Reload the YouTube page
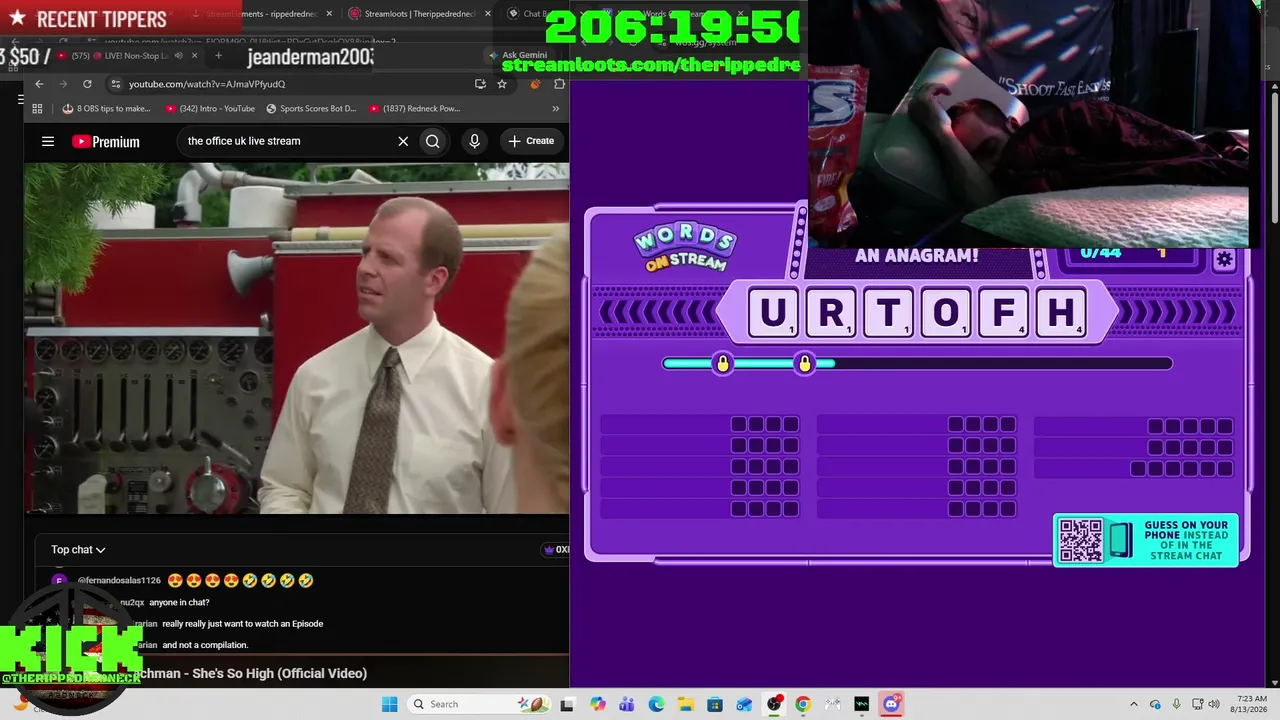 [87, 84]
